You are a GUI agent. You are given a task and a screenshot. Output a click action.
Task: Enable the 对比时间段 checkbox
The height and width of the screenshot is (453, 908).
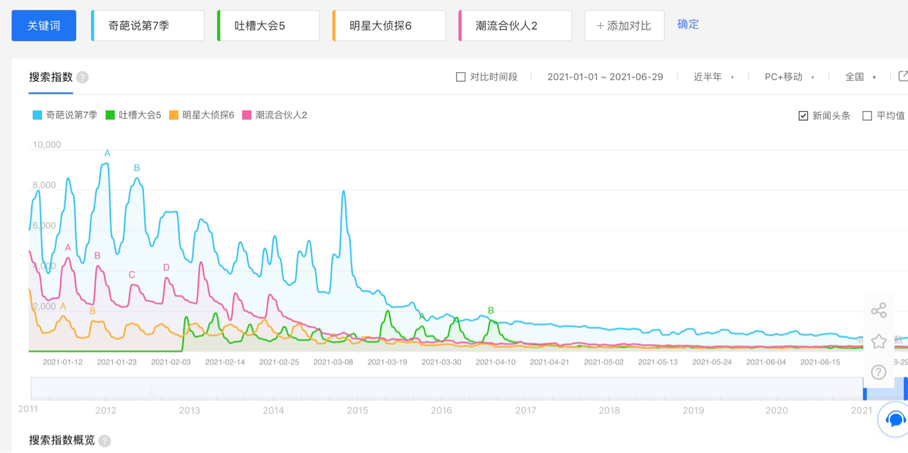pyautogui.click(x=461, y=77)
